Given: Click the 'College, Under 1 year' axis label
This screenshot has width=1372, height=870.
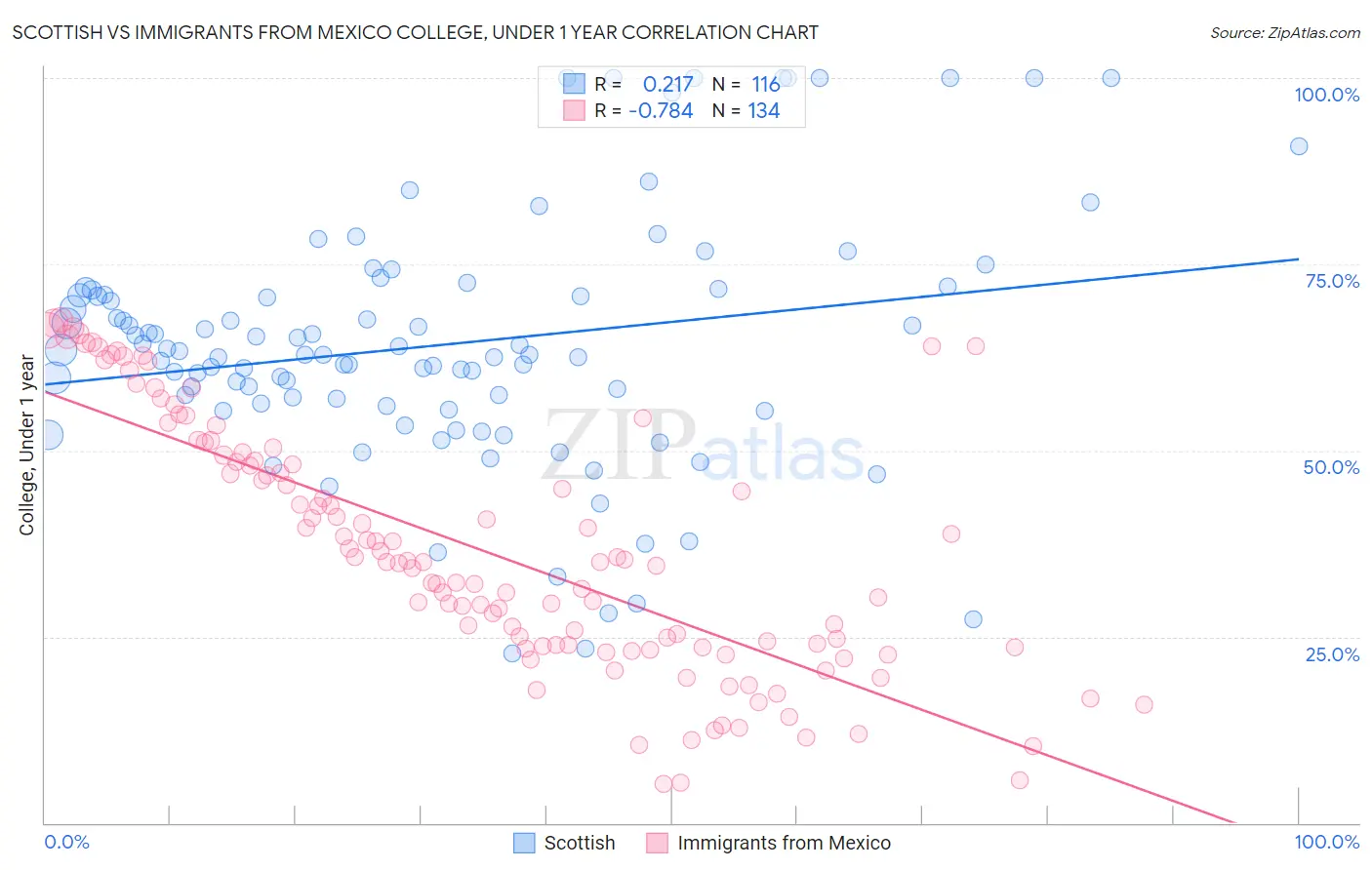Looking at the screenshot, I should [27, 446].
